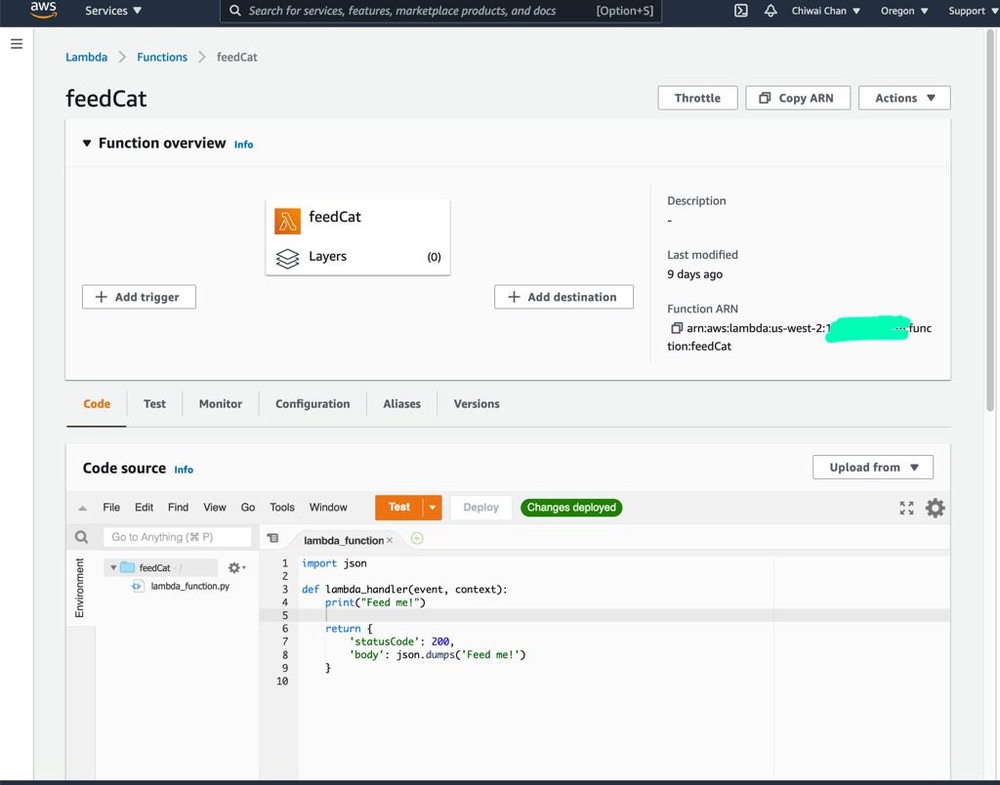Viewport: 1000px width, 785px height.
Task: Close the lambda_function tab
Action: [x=390, y=540]
